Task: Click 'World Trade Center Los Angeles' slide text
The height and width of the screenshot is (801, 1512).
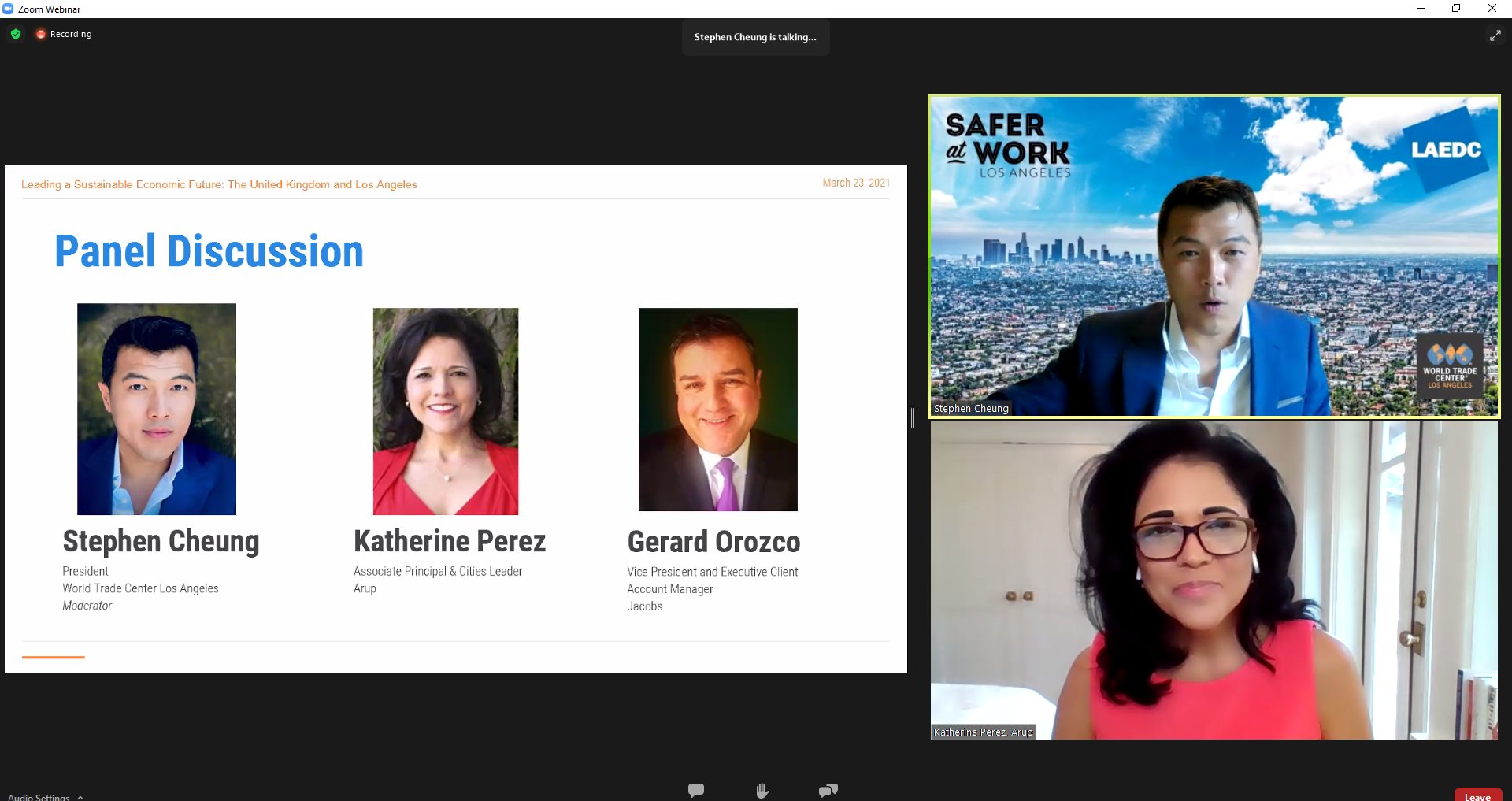Action: pyautogui.click(x=140, y=588)
